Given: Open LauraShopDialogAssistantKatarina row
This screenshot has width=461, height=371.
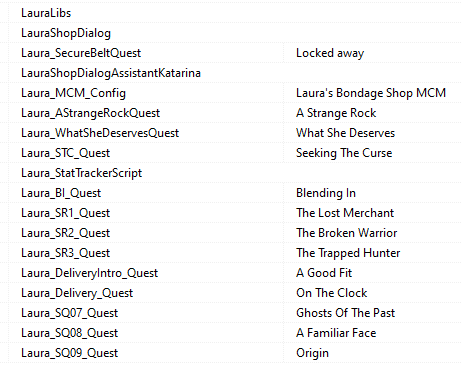Looking at the screenshot, I should point(111,73).
